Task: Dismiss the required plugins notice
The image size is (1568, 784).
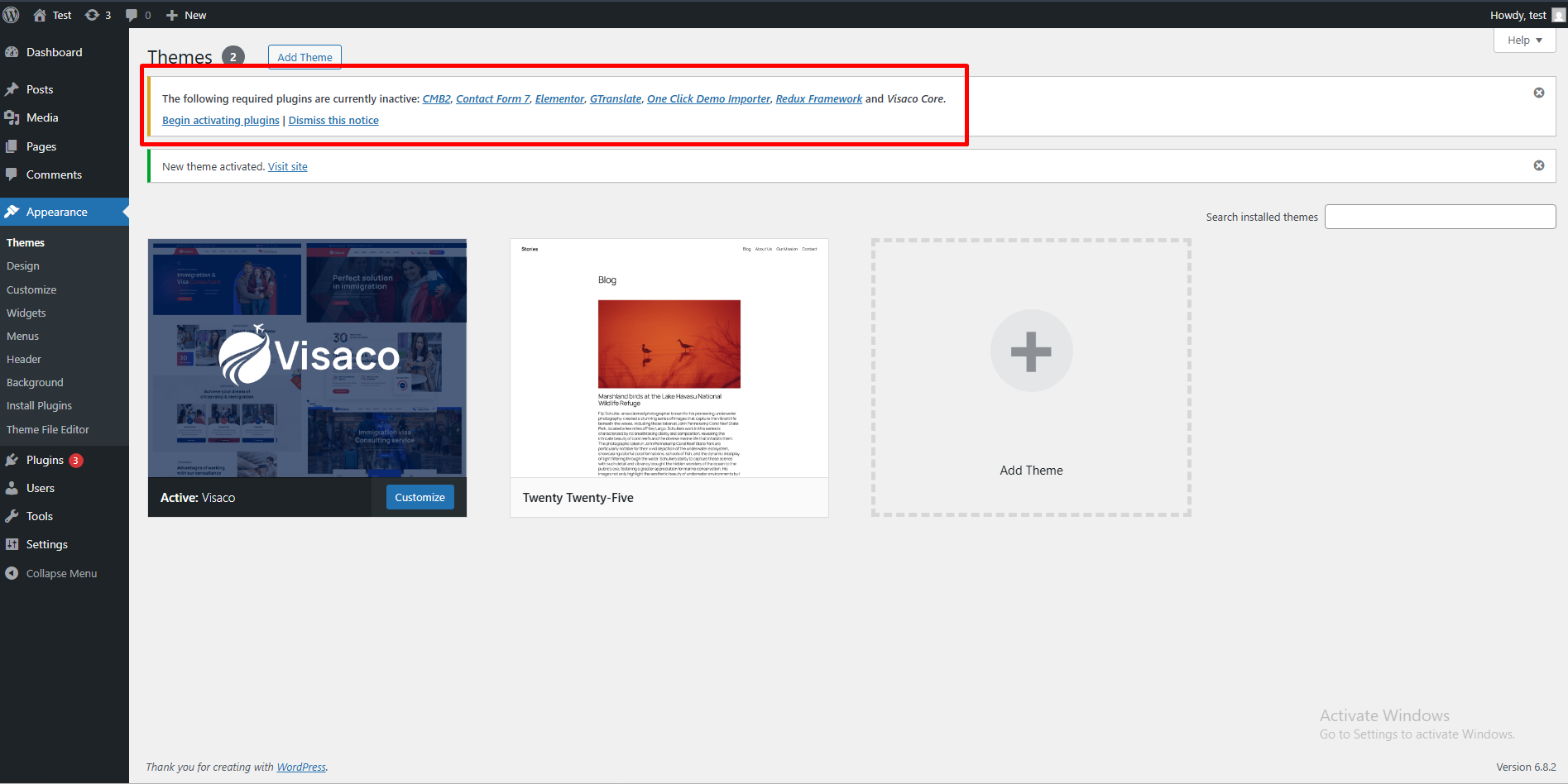Action: [1538, 93]
